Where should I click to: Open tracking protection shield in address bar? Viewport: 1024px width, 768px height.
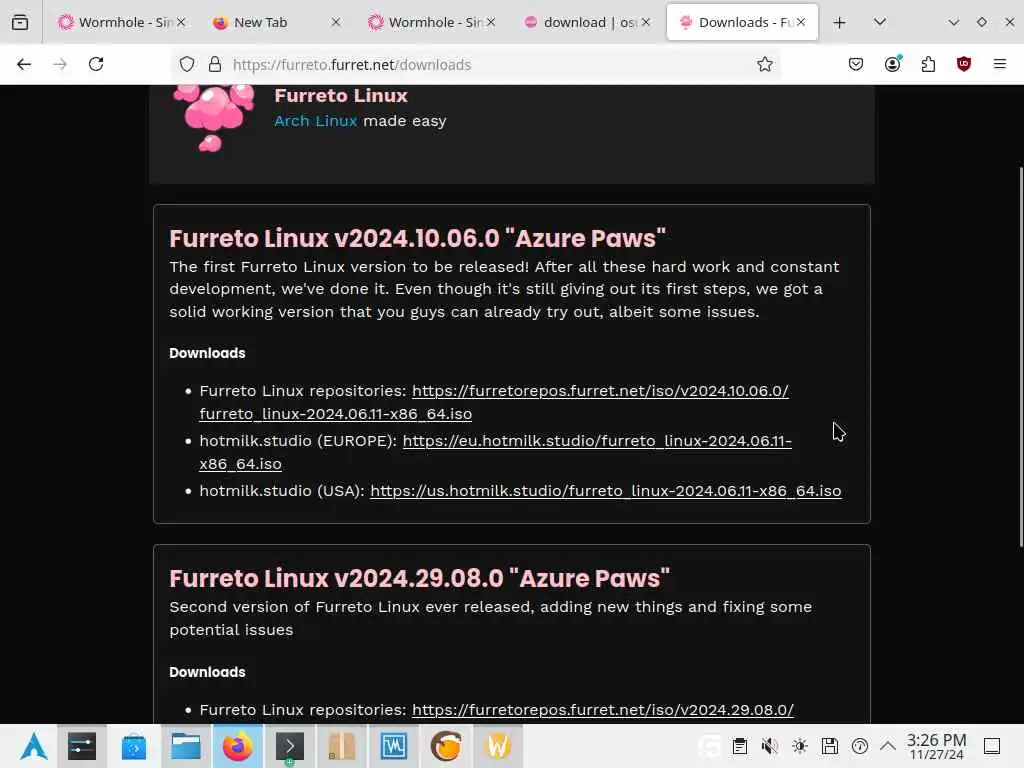click(x=187, y=64)
